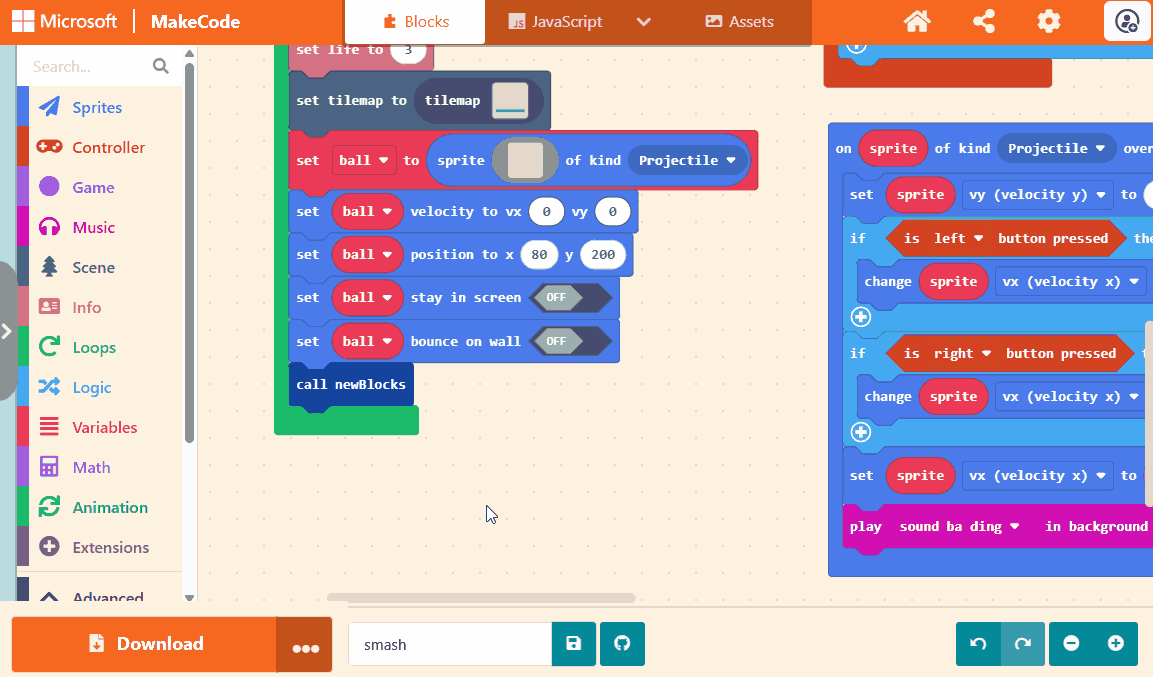Switch to the Assets tab
The image size is (1153, 677).
(739, 22)
